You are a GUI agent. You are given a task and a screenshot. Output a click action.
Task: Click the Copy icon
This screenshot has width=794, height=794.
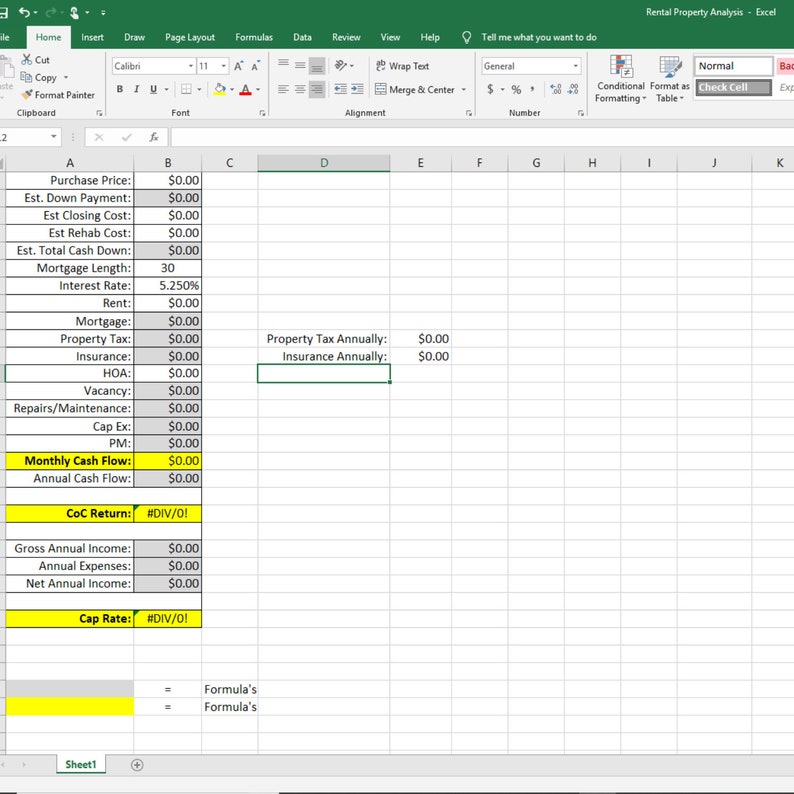click(26, 77)
